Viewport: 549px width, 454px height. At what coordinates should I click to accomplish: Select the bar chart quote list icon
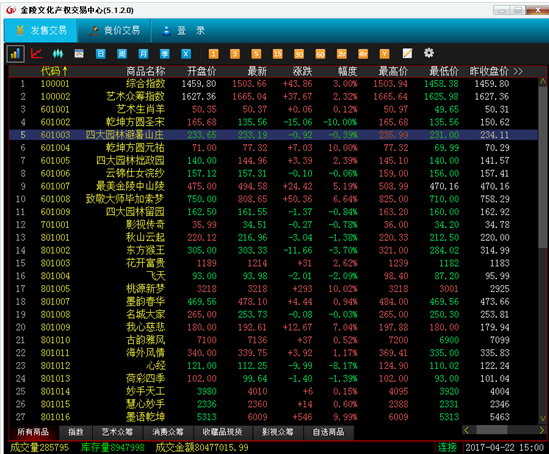(x=15, y=54)
